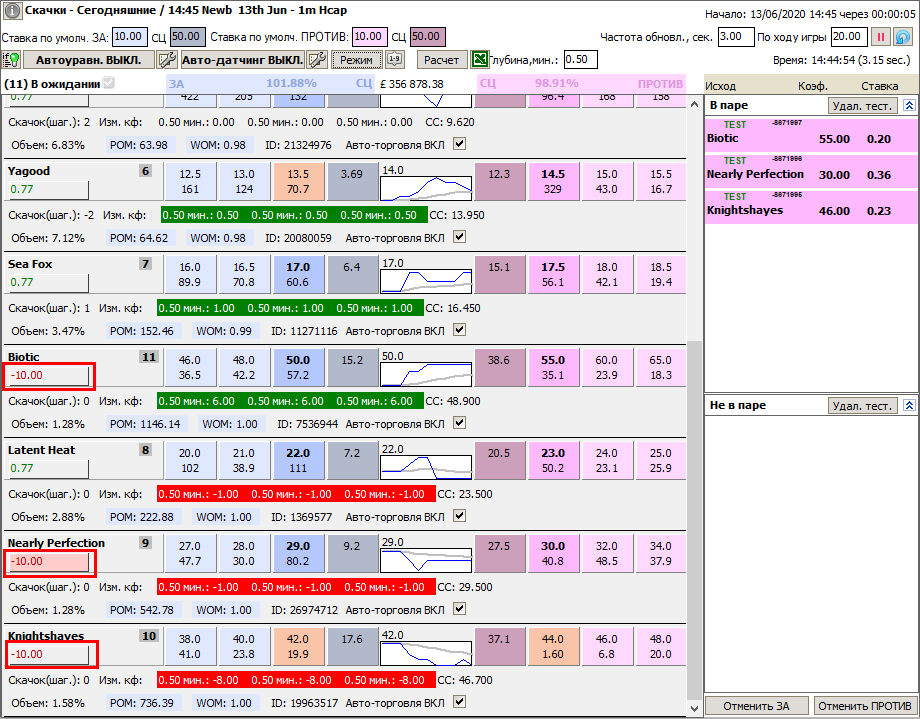Collapse the В паре panel via double-arrow icon

pyautogui.click(x=909, y=106)
